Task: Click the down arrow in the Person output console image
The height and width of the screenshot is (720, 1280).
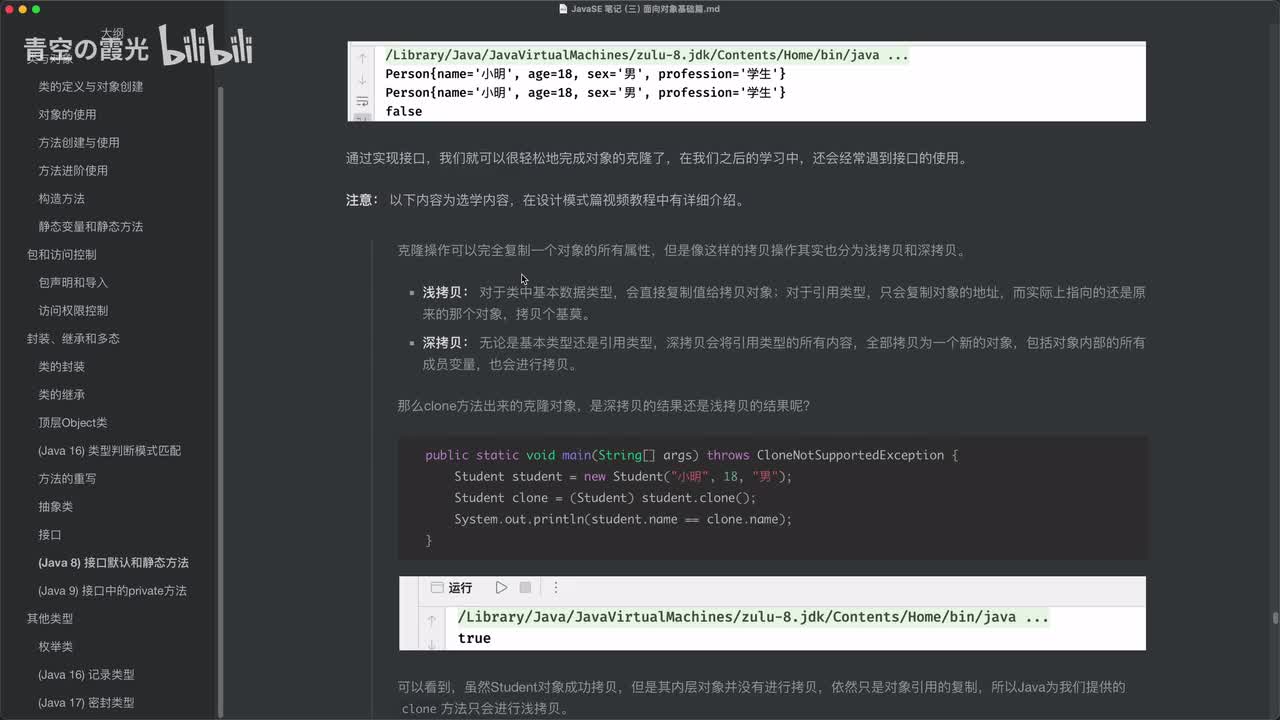Action: pos(362,80)
